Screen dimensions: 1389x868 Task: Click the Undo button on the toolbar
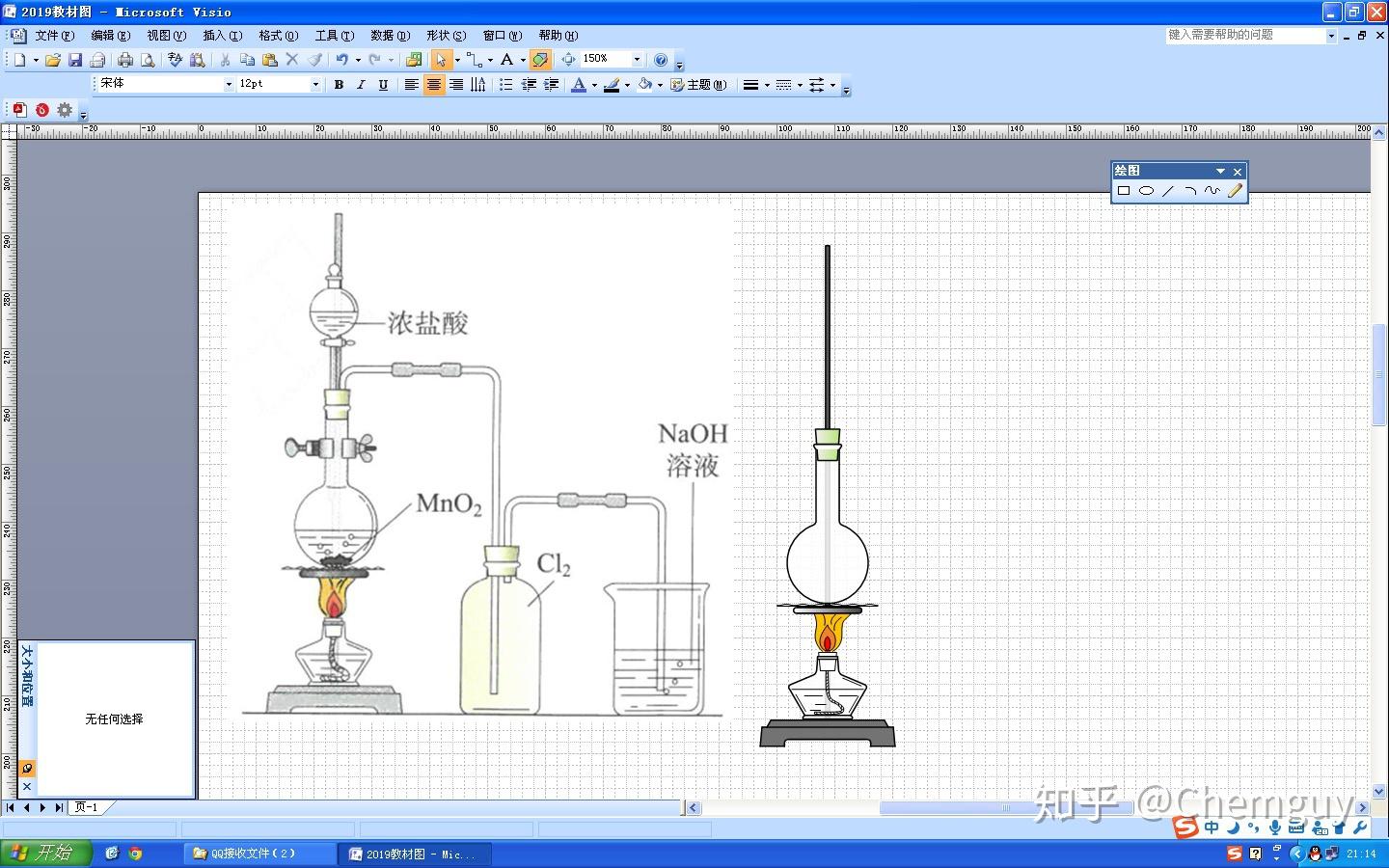click(341, 60)
